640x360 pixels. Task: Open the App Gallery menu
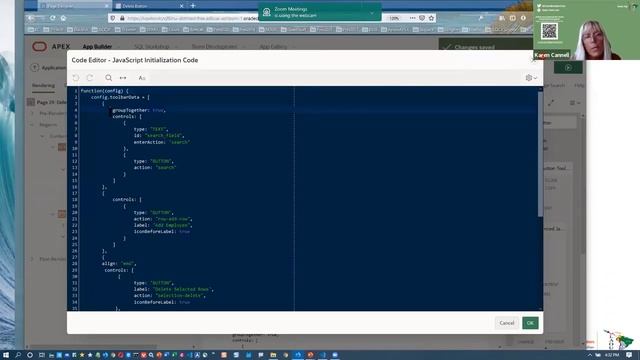point(273,47)
